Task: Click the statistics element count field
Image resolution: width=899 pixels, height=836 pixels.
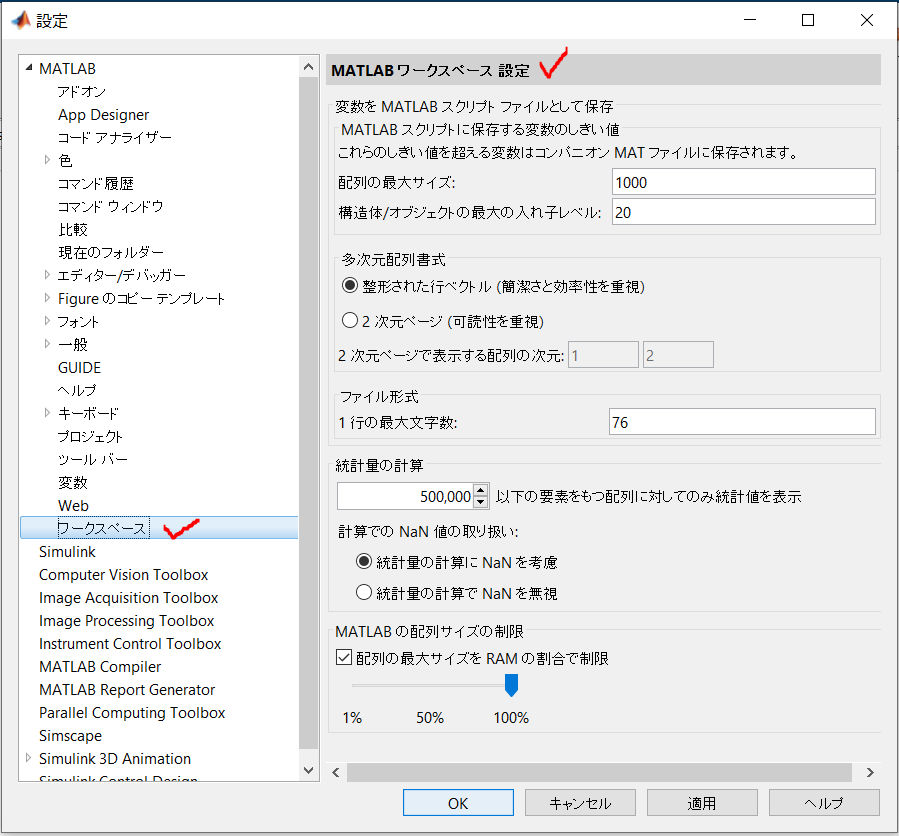Action: [405, 496]
